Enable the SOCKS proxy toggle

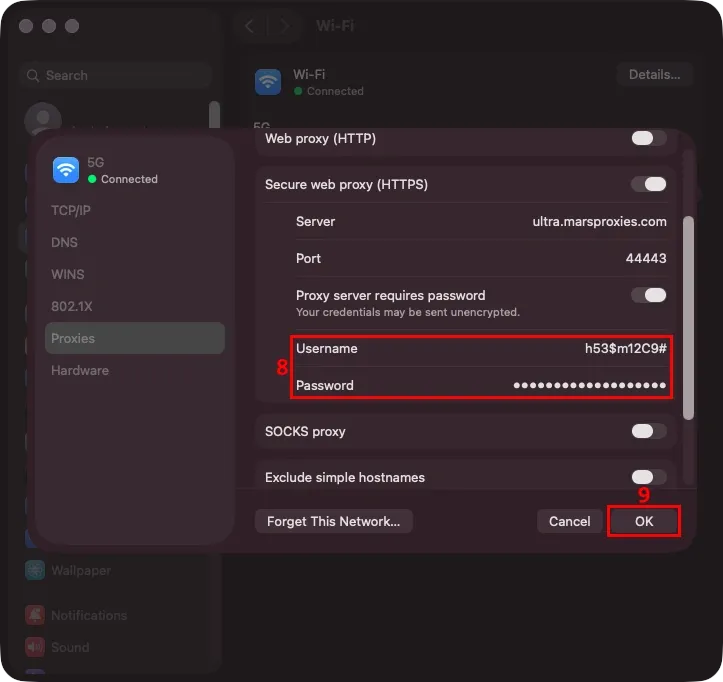[x=649, y=431]
